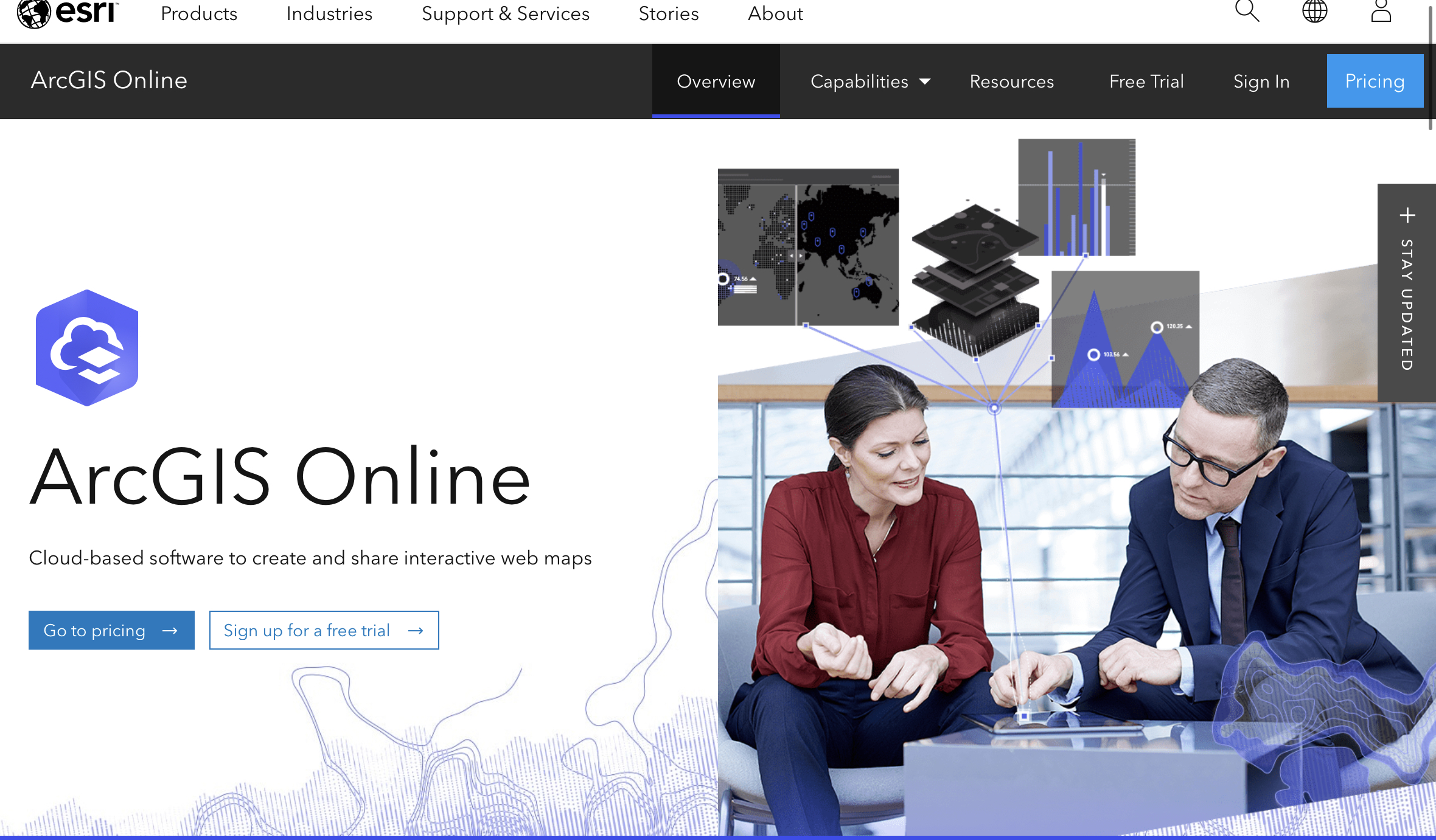Viewport: 1436px width, 840px height.
Task: Click the Esri globe logo
Action: [68, 13]
